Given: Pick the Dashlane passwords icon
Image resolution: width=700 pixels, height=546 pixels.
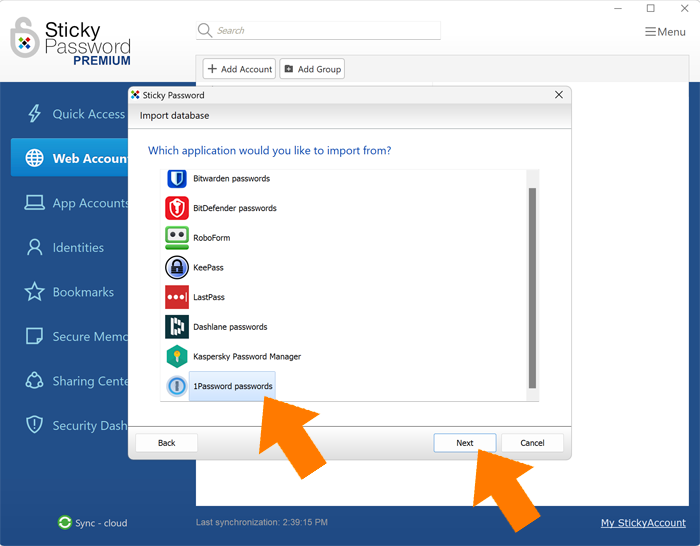Looking at the screenshot, I should [x=177, y=327].
